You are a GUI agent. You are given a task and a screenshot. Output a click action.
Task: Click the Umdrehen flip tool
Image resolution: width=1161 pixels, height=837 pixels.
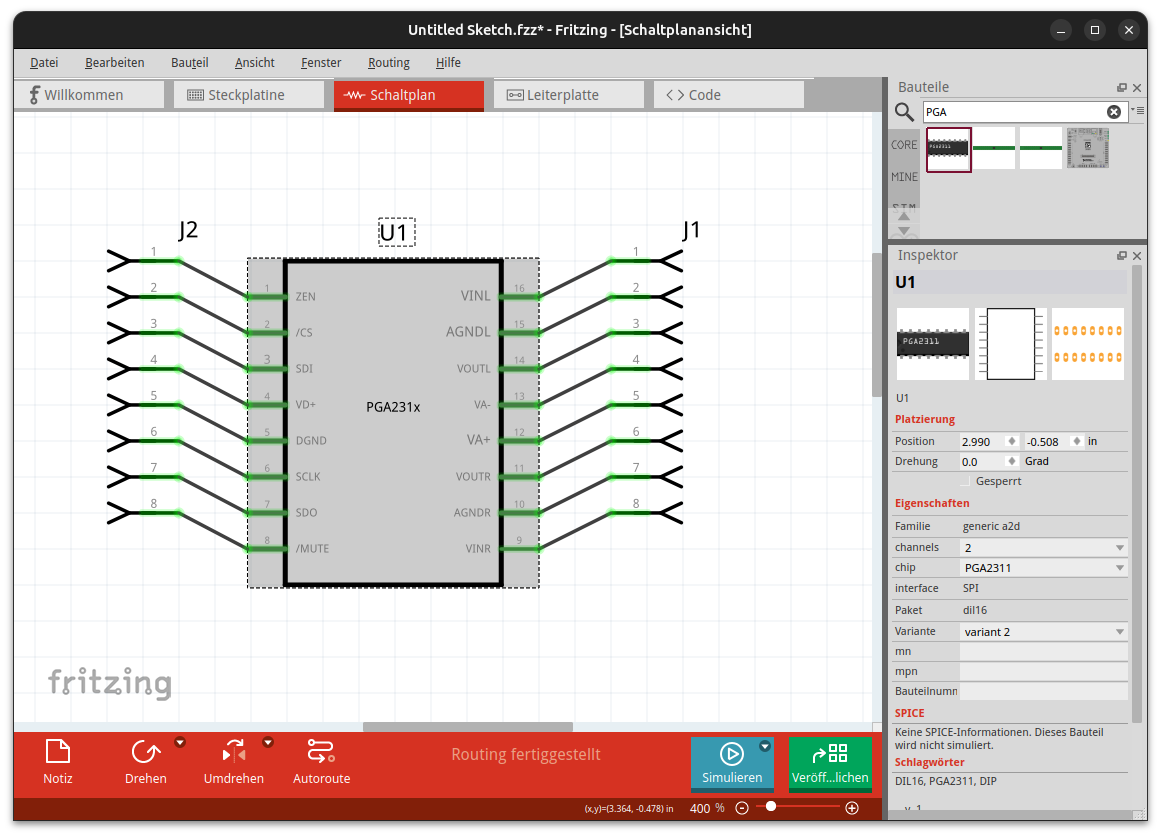(x=233, y=761)
